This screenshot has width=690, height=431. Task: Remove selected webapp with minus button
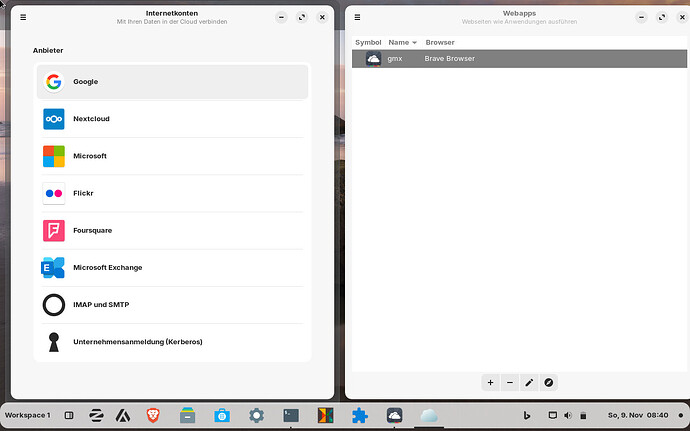(x=509, y=382)
